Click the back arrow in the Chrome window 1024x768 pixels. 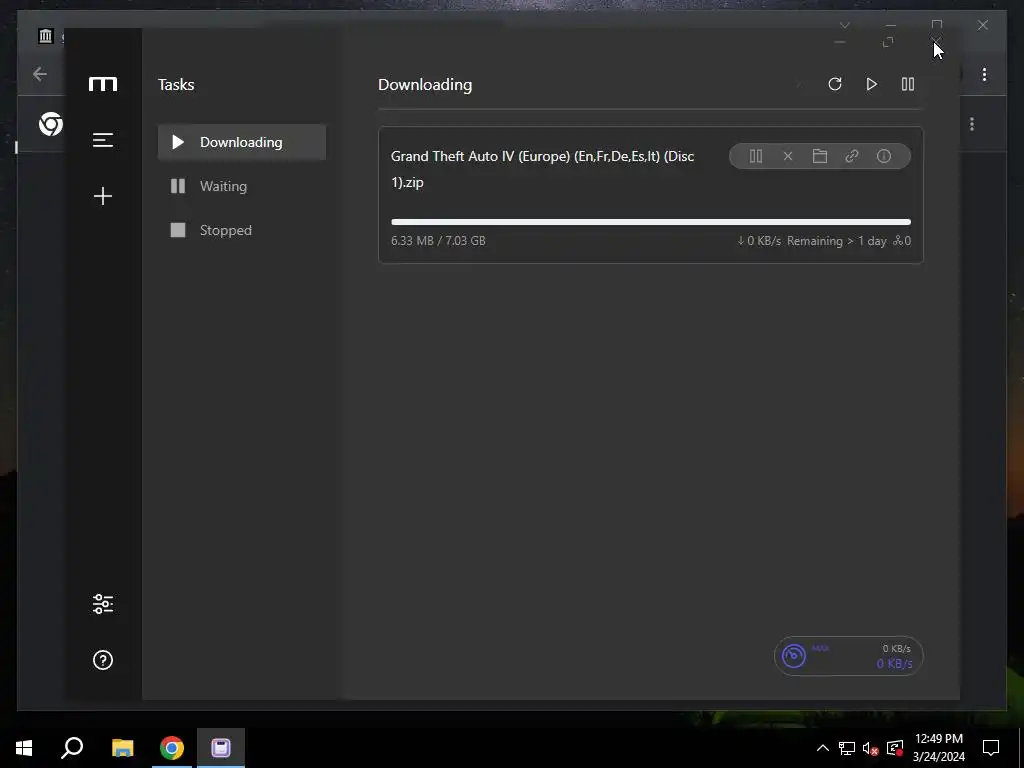tap(40, 74)
